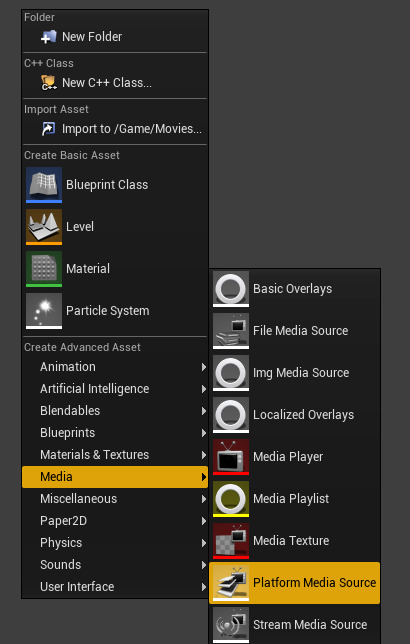The height and width of the screenshot is (644, 410).
Task: Expand the Blueprints submenu arrow
Action: click(x=203, y=433)
